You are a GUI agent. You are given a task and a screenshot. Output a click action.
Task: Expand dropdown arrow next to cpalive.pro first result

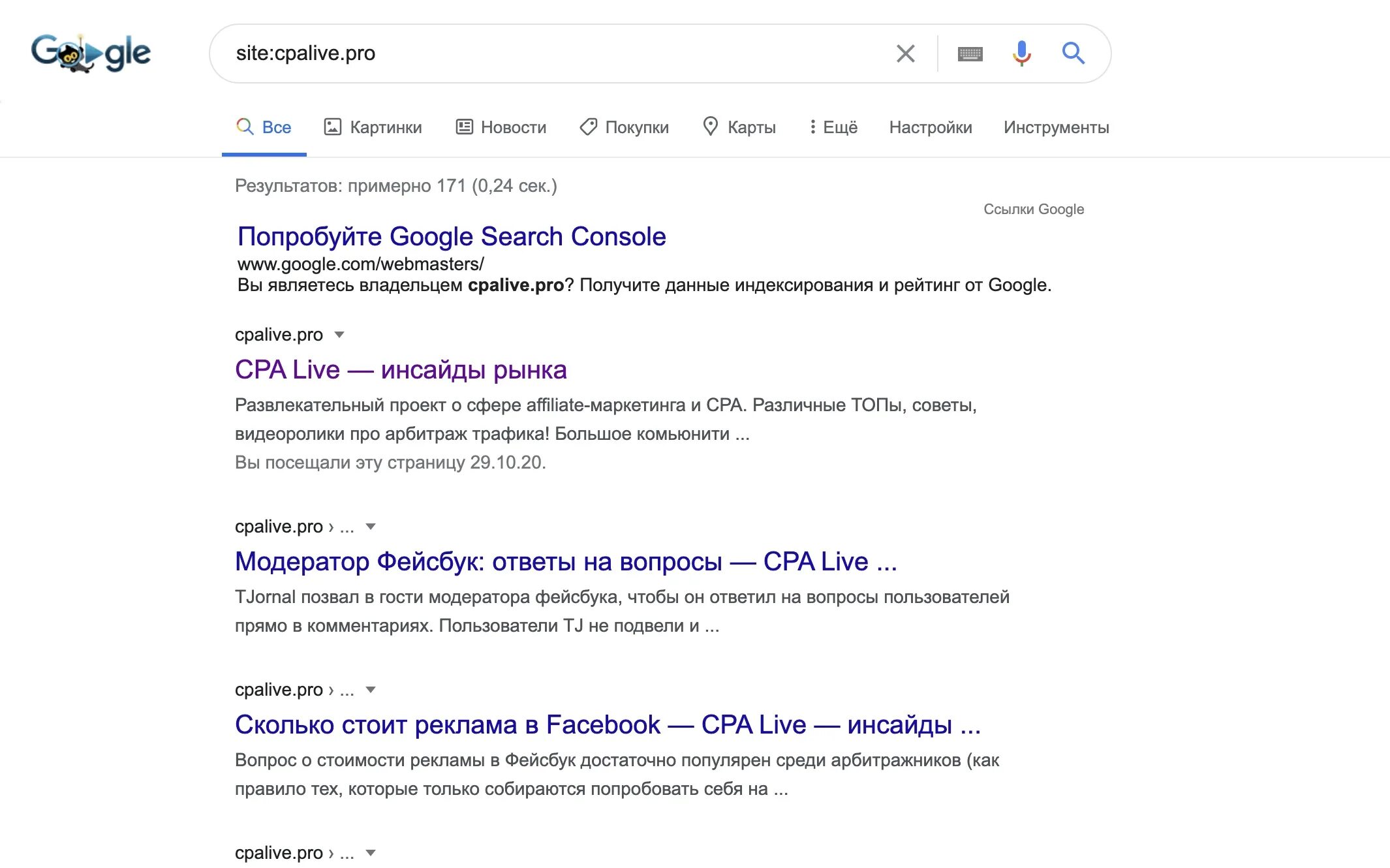pyautogui.click(x=339, y=335)
